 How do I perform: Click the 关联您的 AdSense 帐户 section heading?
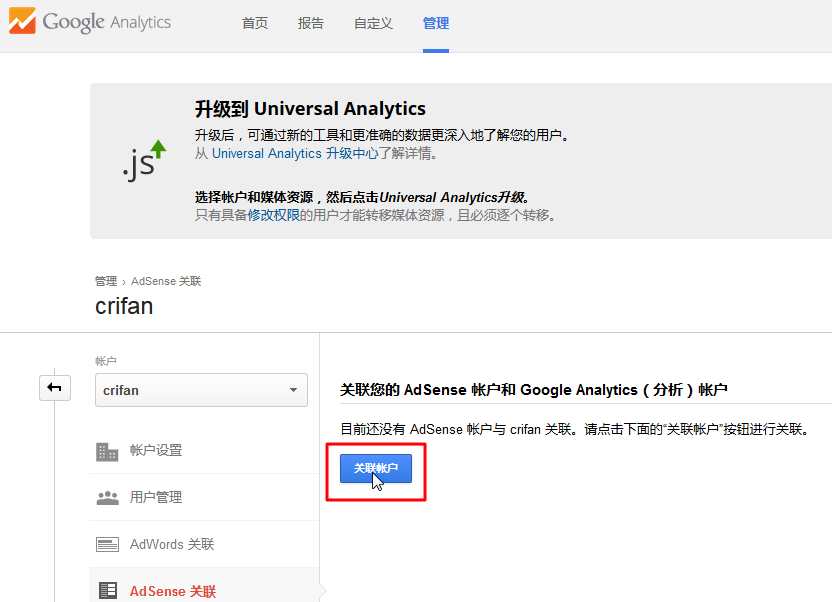tap(533, 390)
